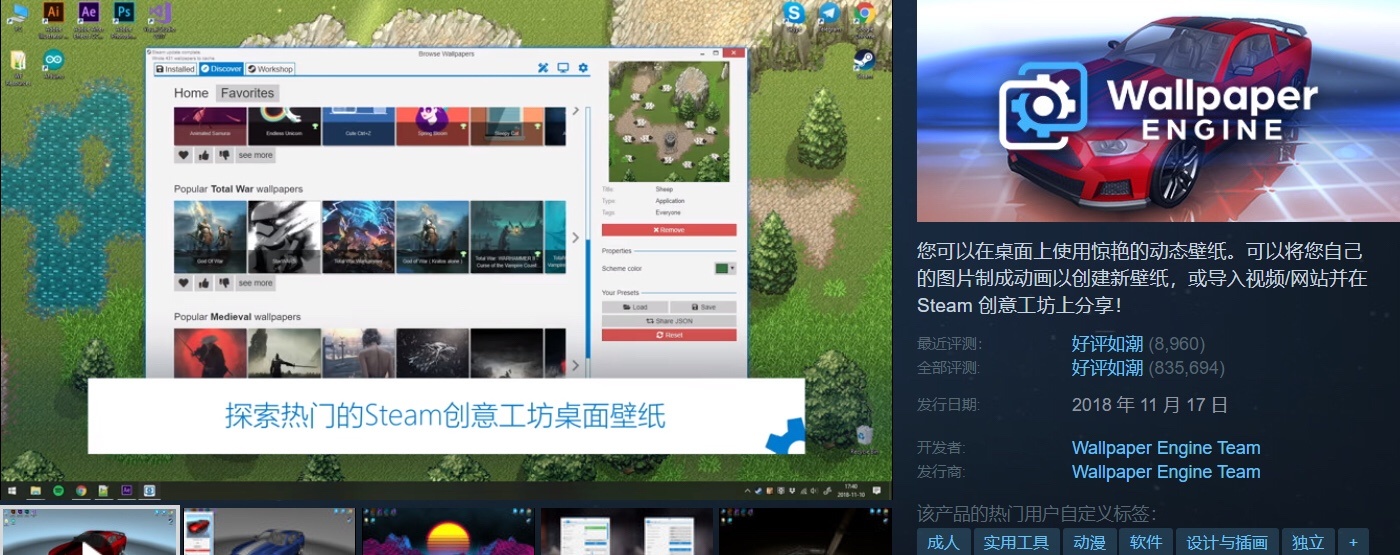Open Chrome from the taskbar
Viewport: 1400px width, 555px height.
[x=81, y=491]
